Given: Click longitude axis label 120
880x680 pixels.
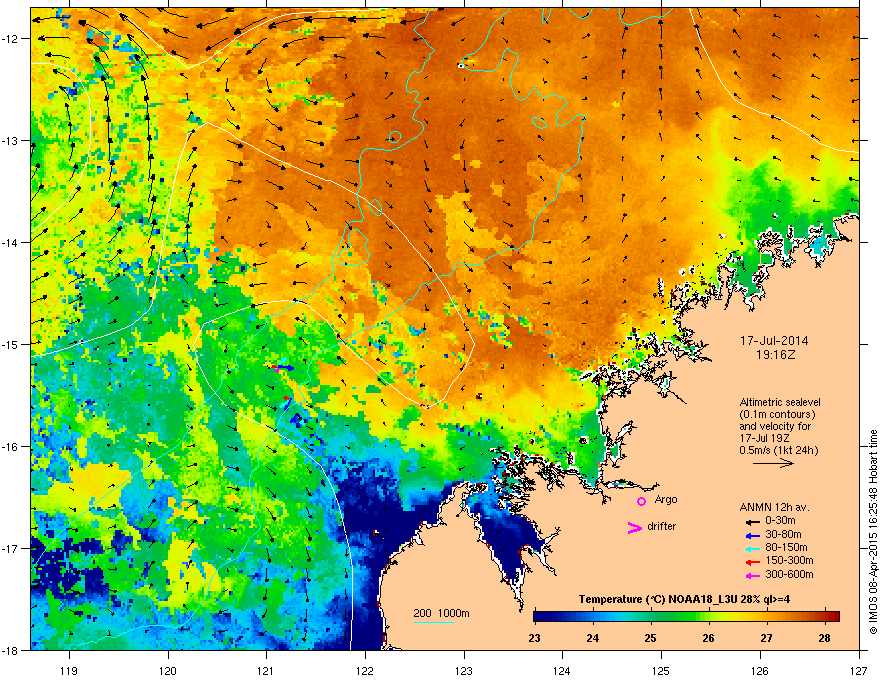Looking at the screenshot, I should pyautogui.click(x=168, y=670).
